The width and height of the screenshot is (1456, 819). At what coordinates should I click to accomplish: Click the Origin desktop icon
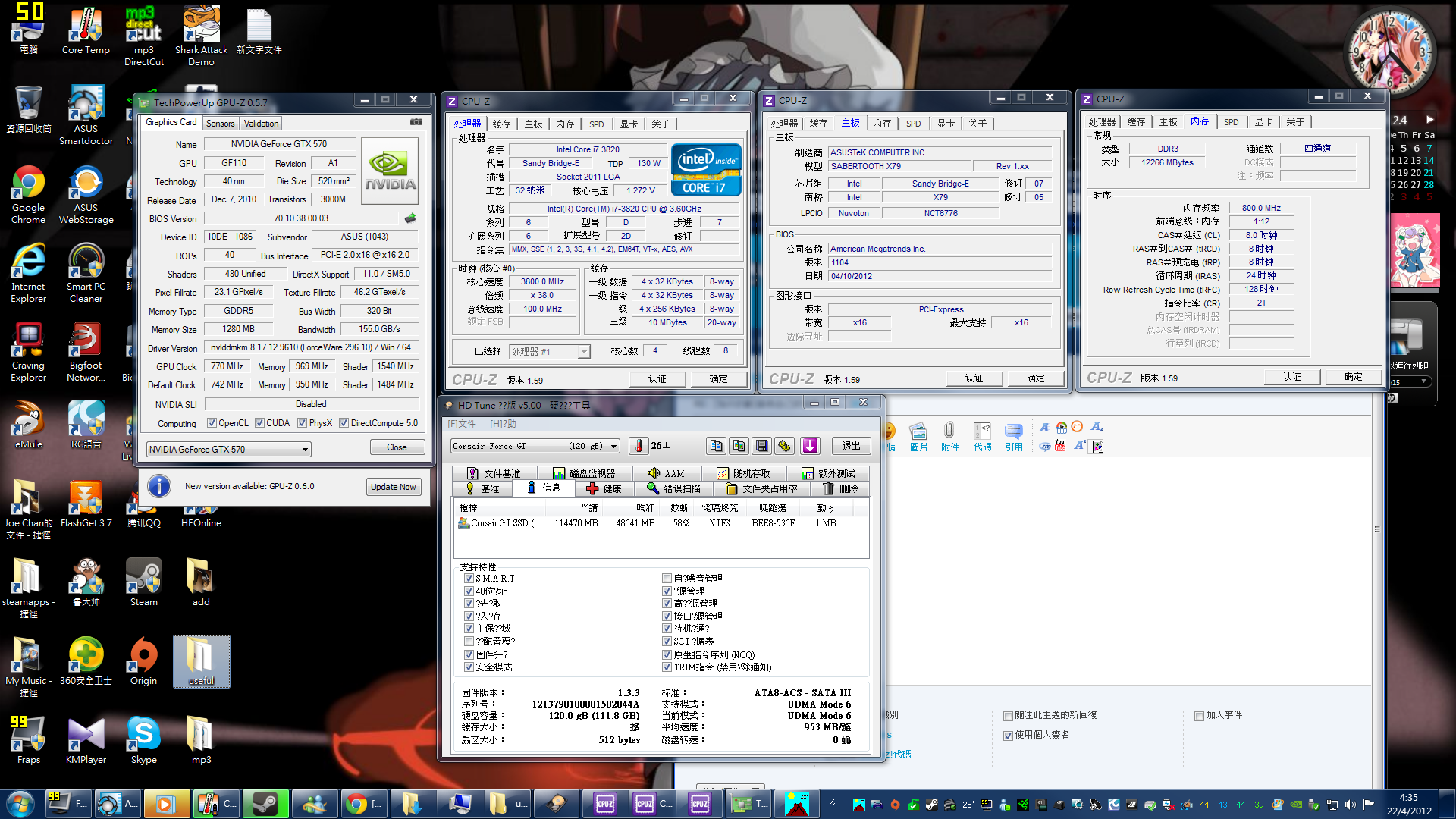143,661
